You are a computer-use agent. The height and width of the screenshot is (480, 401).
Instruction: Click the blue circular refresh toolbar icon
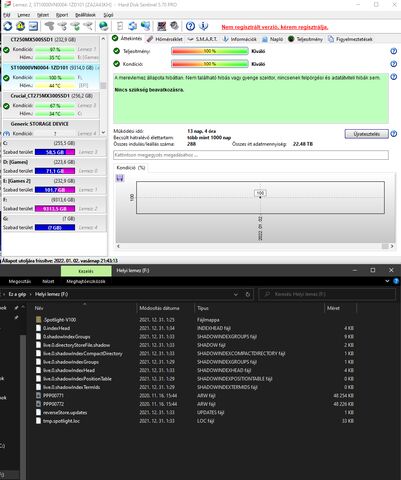(8, 26)
